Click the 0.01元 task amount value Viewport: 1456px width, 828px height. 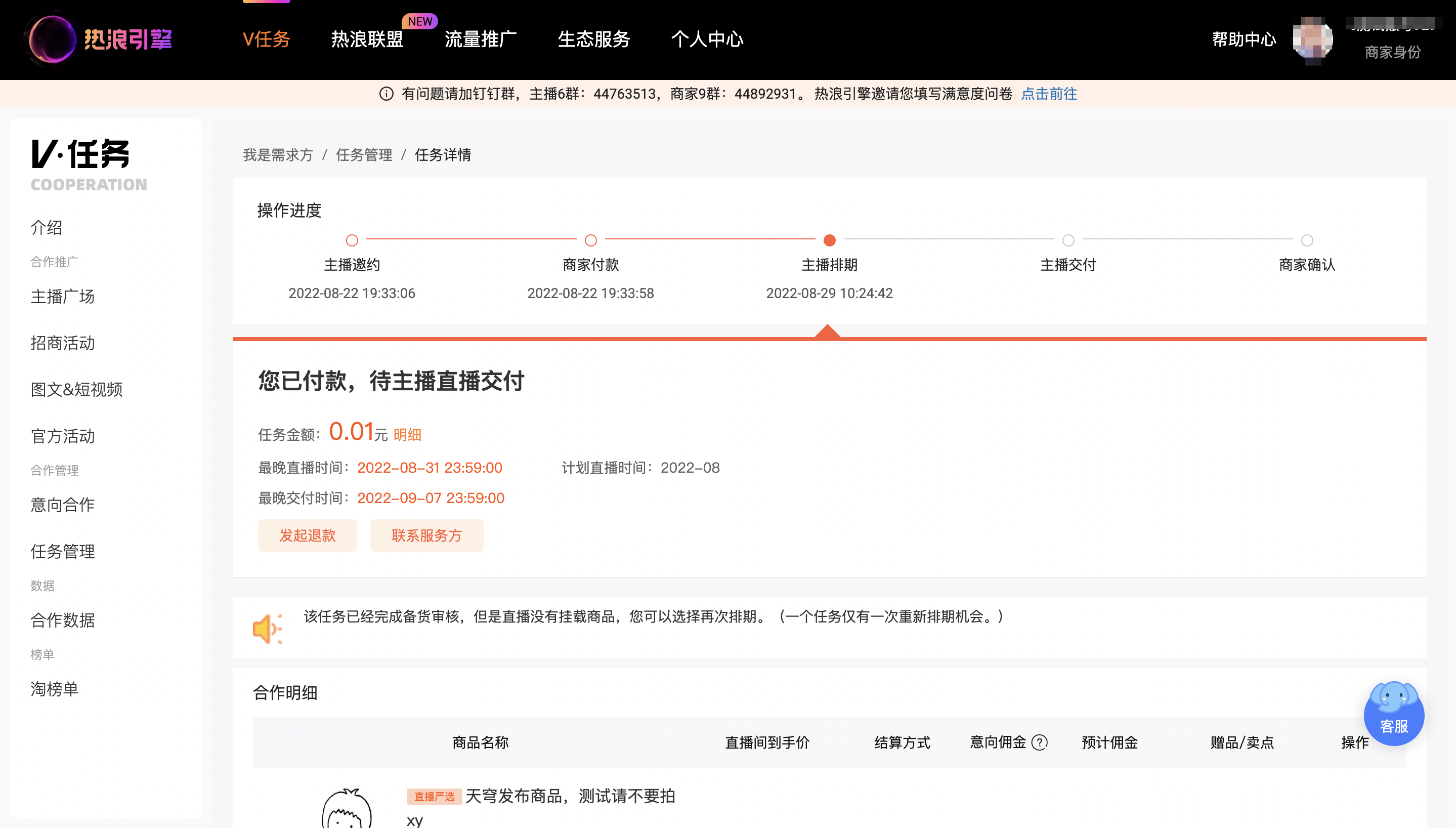[x=358, y=432]
